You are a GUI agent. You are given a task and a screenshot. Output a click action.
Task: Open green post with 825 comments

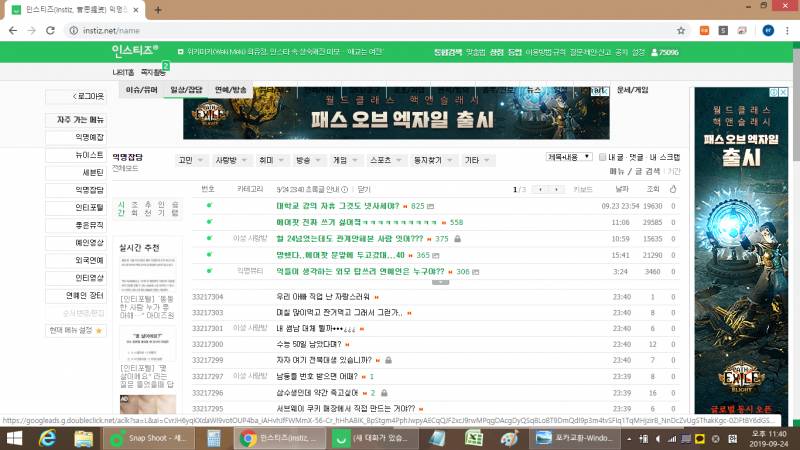click(338, 206)
